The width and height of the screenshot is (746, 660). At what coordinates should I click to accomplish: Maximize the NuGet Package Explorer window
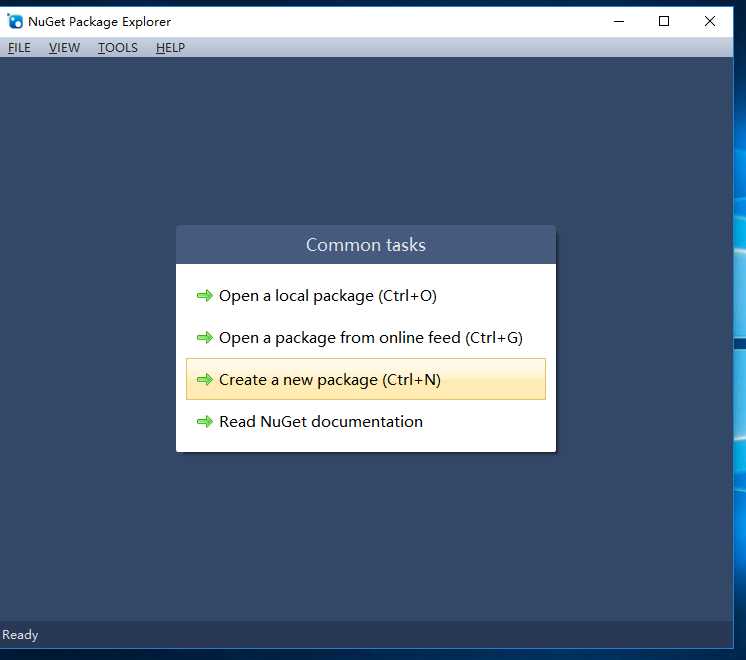point(664,21)
